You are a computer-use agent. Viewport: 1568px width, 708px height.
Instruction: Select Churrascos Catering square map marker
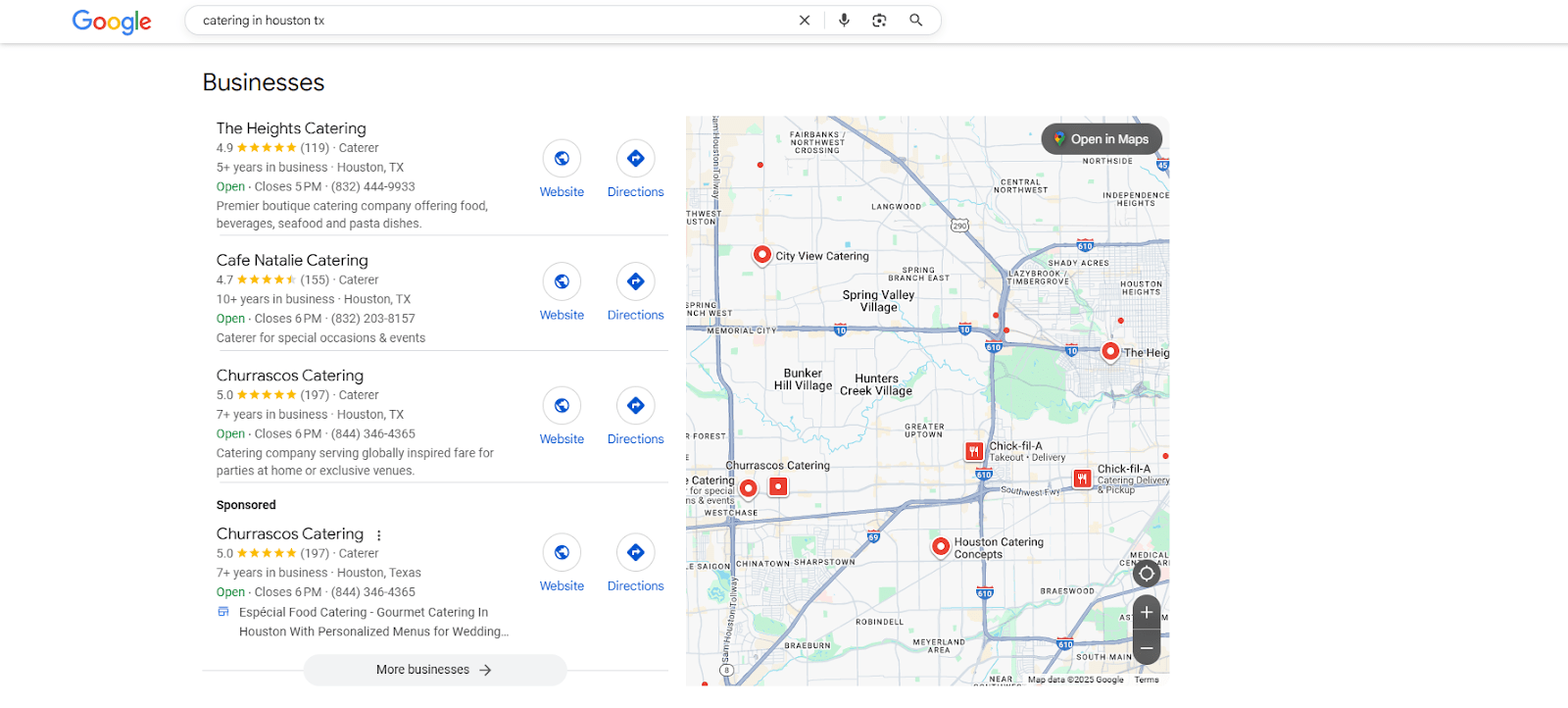pos(778,486)
